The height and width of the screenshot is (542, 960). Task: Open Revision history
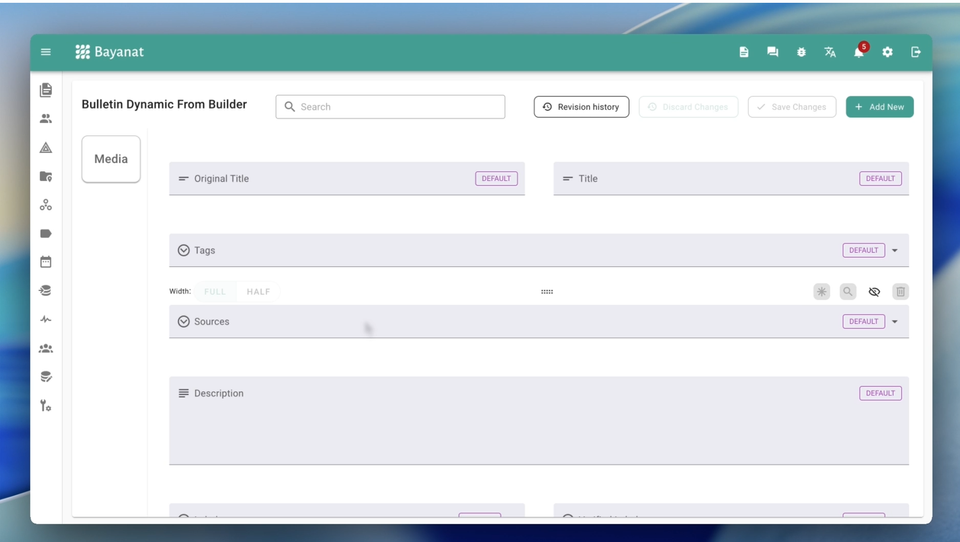click(582, 107)
